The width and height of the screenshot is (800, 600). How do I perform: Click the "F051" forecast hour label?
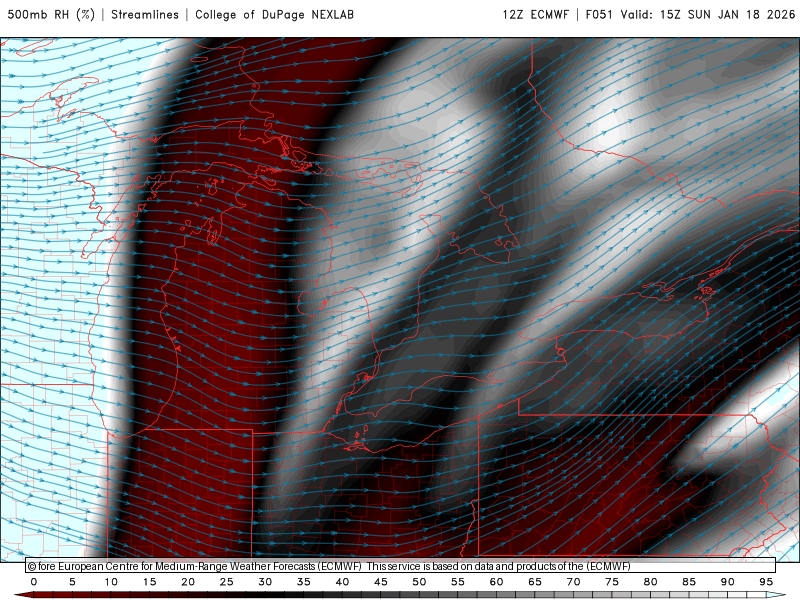599,15
